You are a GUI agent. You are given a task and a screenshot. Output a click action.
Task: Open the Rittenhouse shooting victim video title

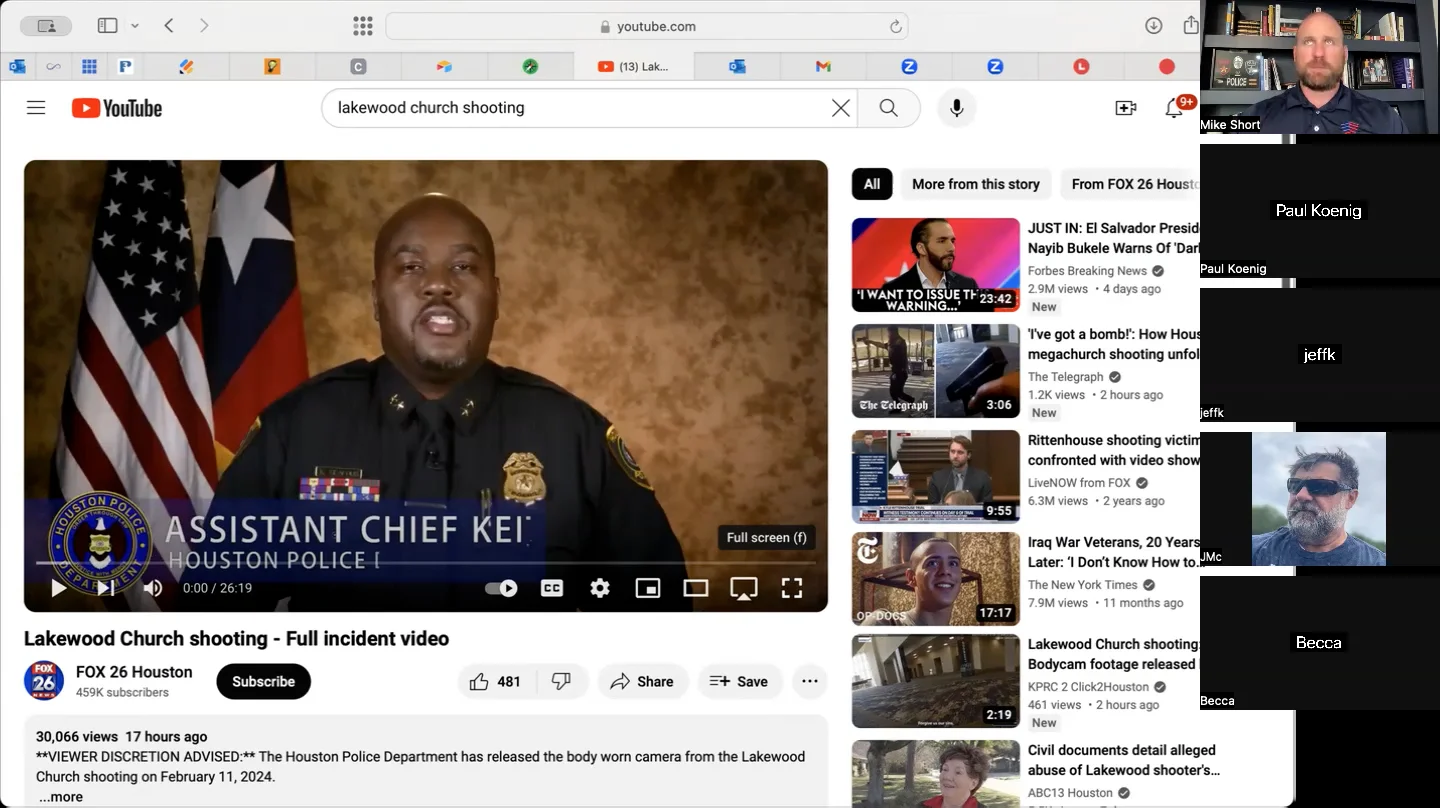point(1114,450)
